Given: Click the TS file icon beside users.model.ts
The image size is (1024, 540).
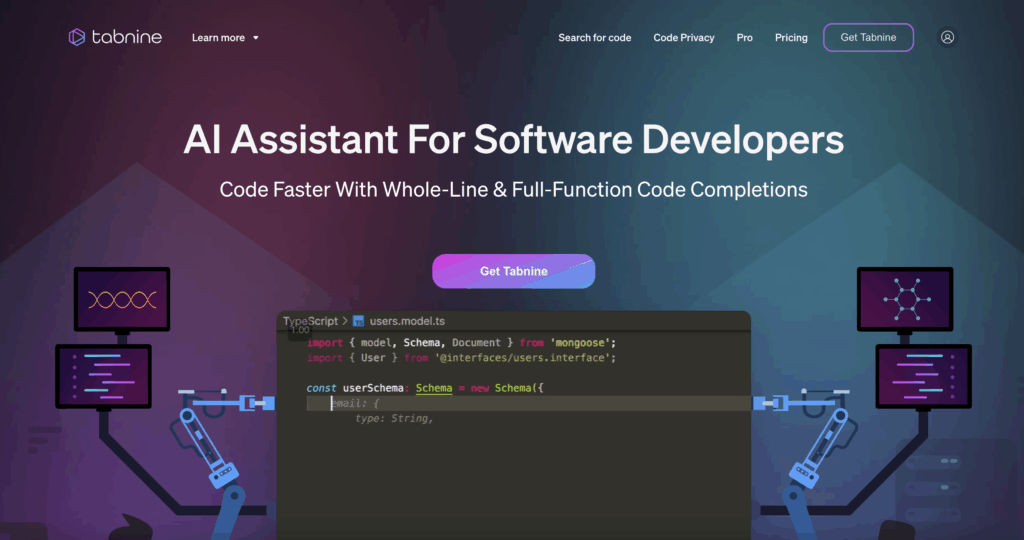Looking at the screenshot, I should pyautogui.click(x=358, y=321).
